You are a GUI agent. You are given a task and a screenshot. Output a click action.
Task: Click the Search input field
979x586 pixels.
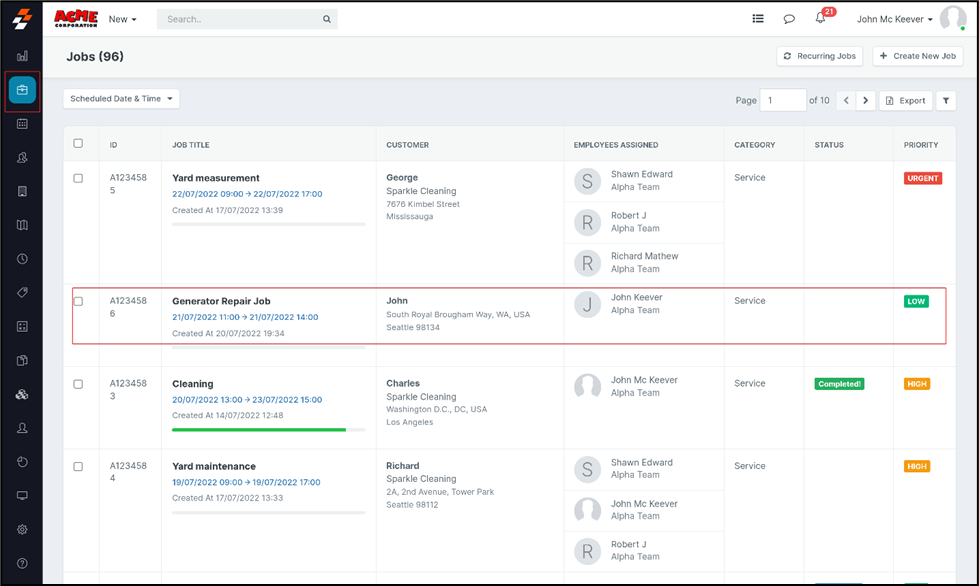pyautogui.click(x=240, y=19)
